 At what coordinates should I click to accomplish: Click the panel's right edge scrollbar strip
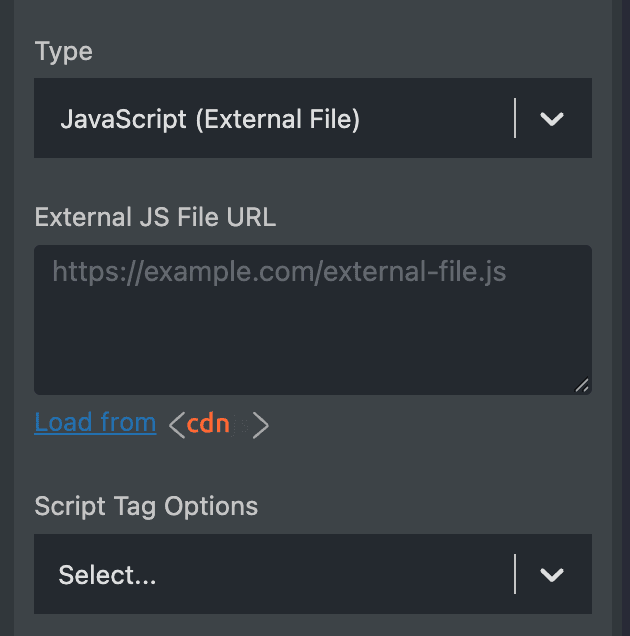coord(626,318)
